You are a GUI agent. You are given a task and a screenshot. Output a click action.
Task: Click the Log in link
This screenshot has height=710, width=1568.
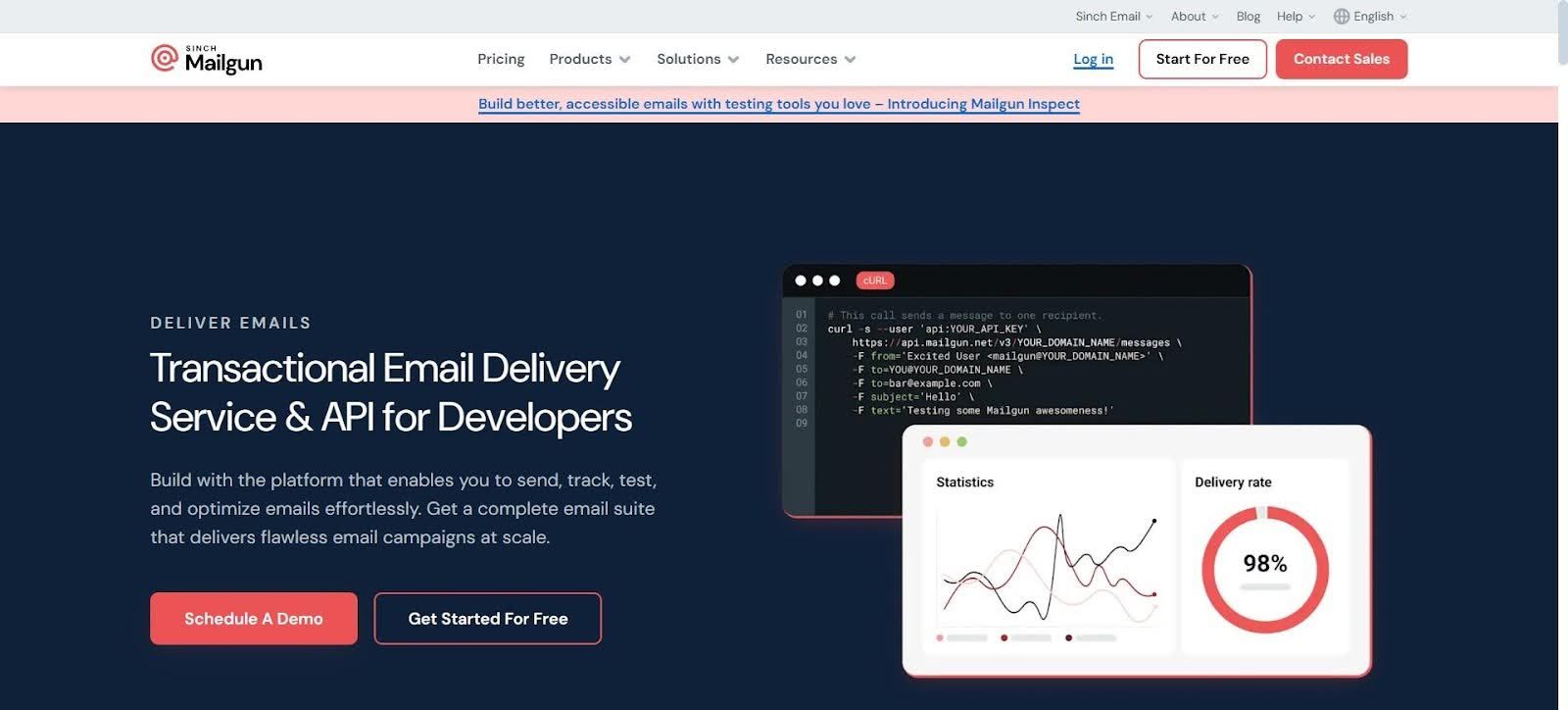pos(1093,59)
